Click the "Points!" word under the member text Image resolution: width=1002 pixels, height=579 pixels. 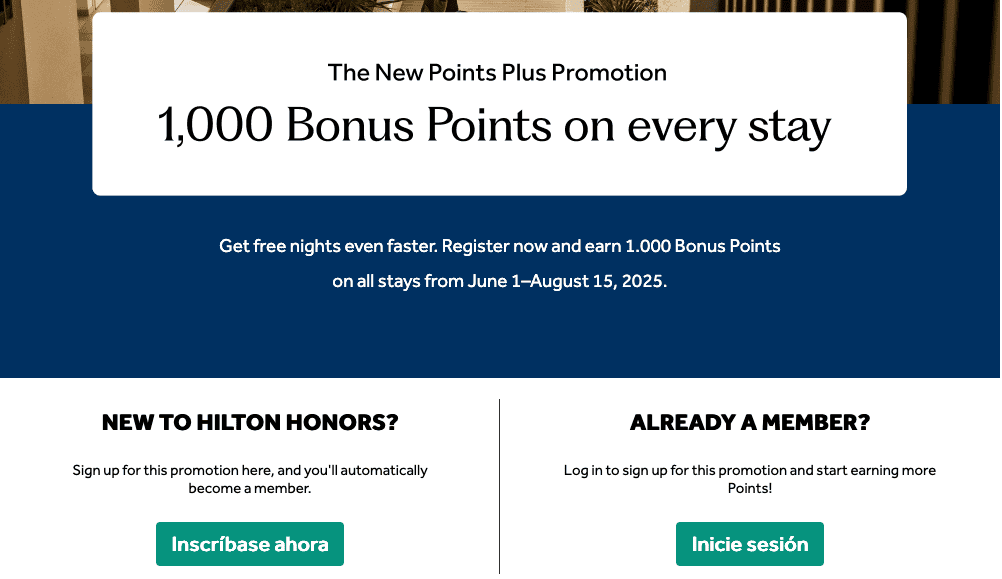[x=749, y=489]
